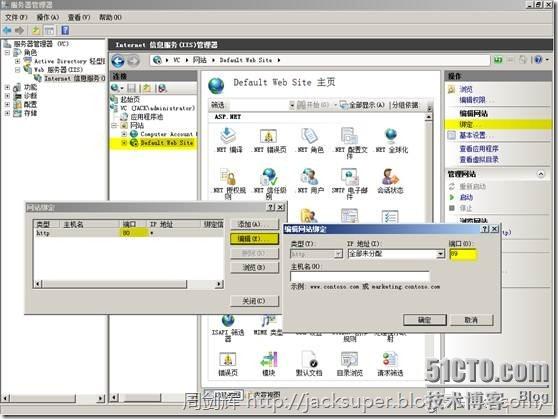Open the 操作(A) menu
The width and height of the screenshot is (558, 419).
click(48, 17)
